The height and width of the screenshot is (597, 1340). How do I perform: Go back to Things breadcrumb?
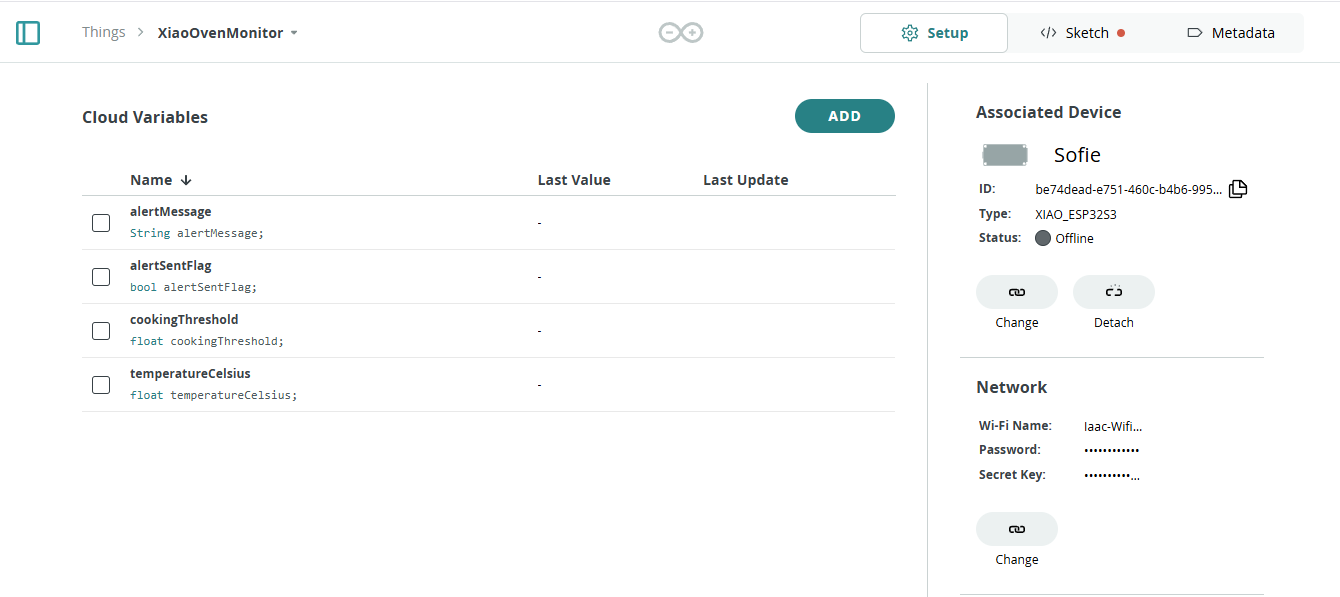pyautogui.click(x=104, y=32)
